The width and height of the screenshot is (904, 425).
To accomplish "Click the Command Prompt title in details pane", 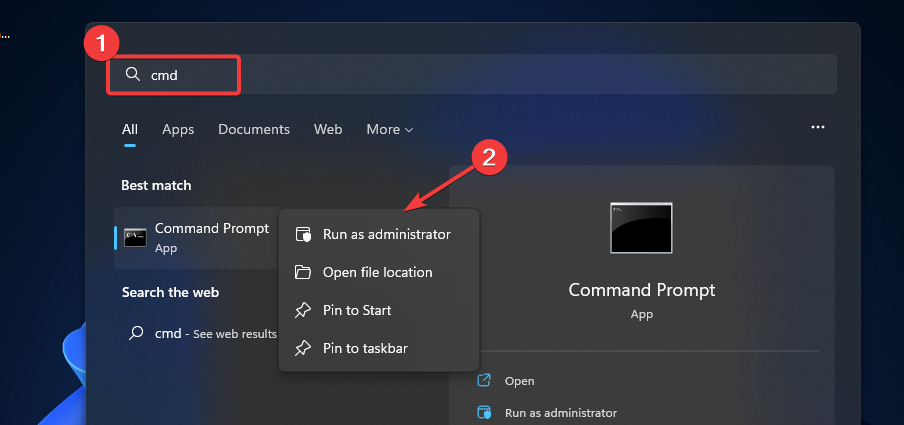I will (642, 289).
